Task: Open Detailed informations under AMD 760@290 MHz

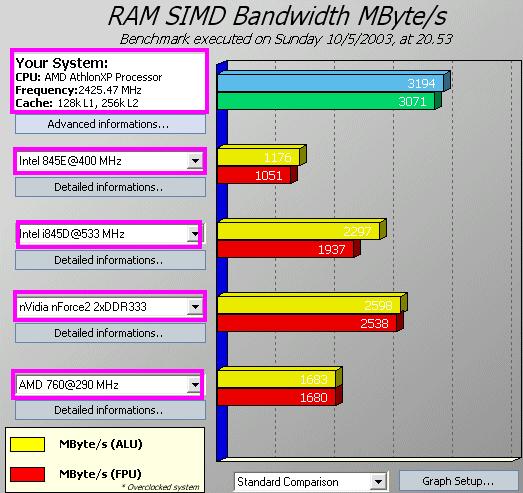Action: (x=110, y=410)
